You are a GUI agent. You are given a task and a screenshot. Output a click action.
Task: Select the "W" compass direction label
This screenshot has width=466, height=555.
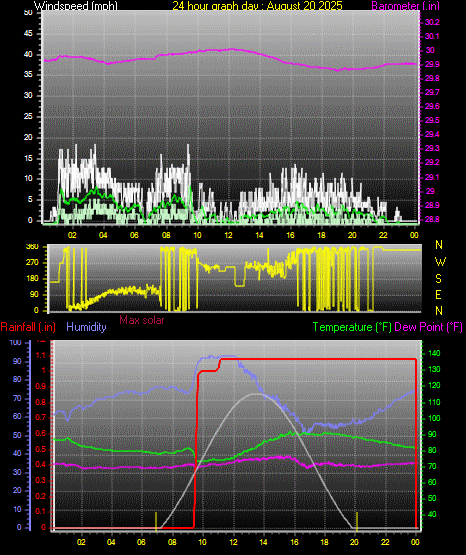(x=440, y=262)
